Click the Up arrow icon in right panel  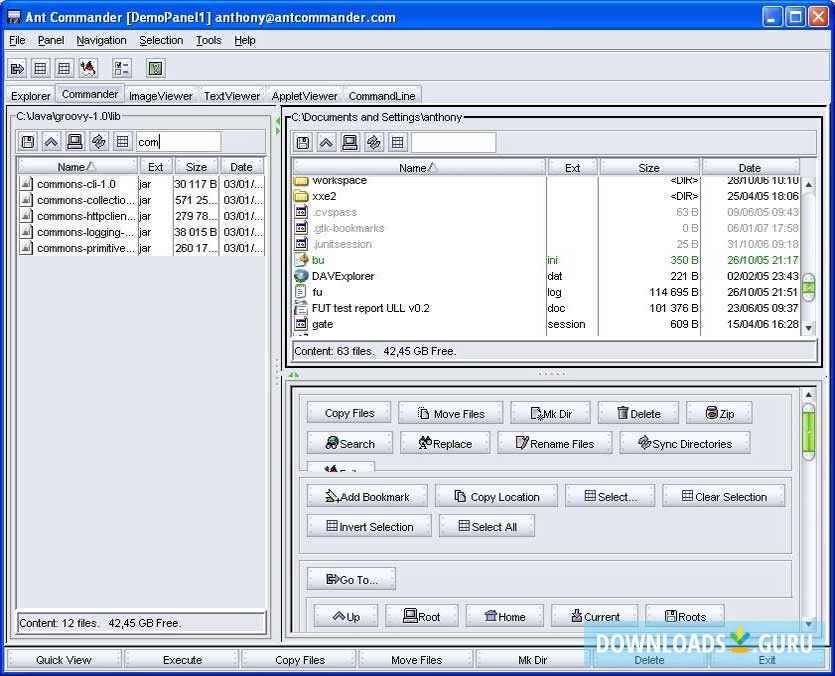pyautogui.click(x=326, y=142)
